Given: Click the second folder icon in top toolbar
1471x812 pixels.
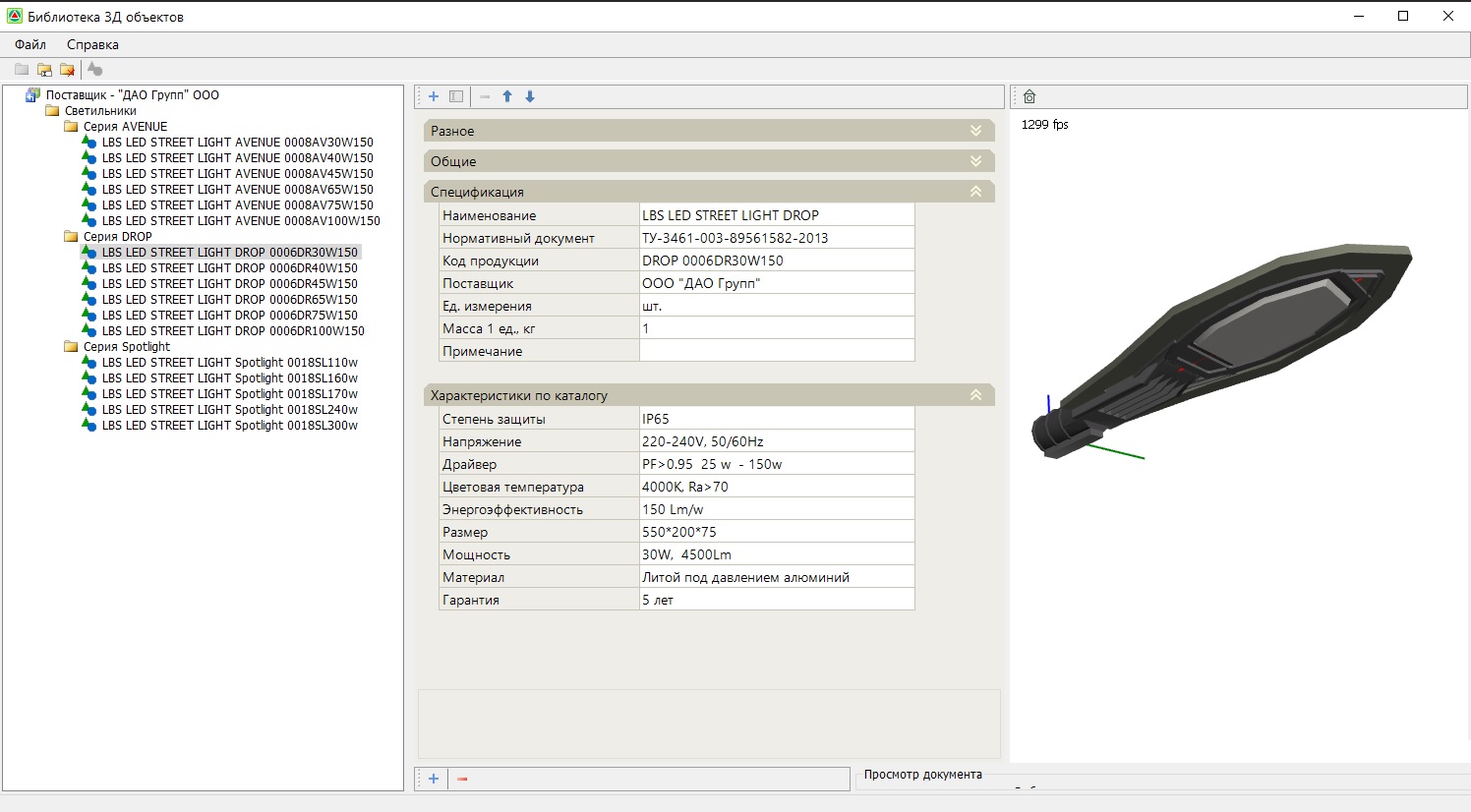Looking at the screenshot, I should [x=44, y=69].
